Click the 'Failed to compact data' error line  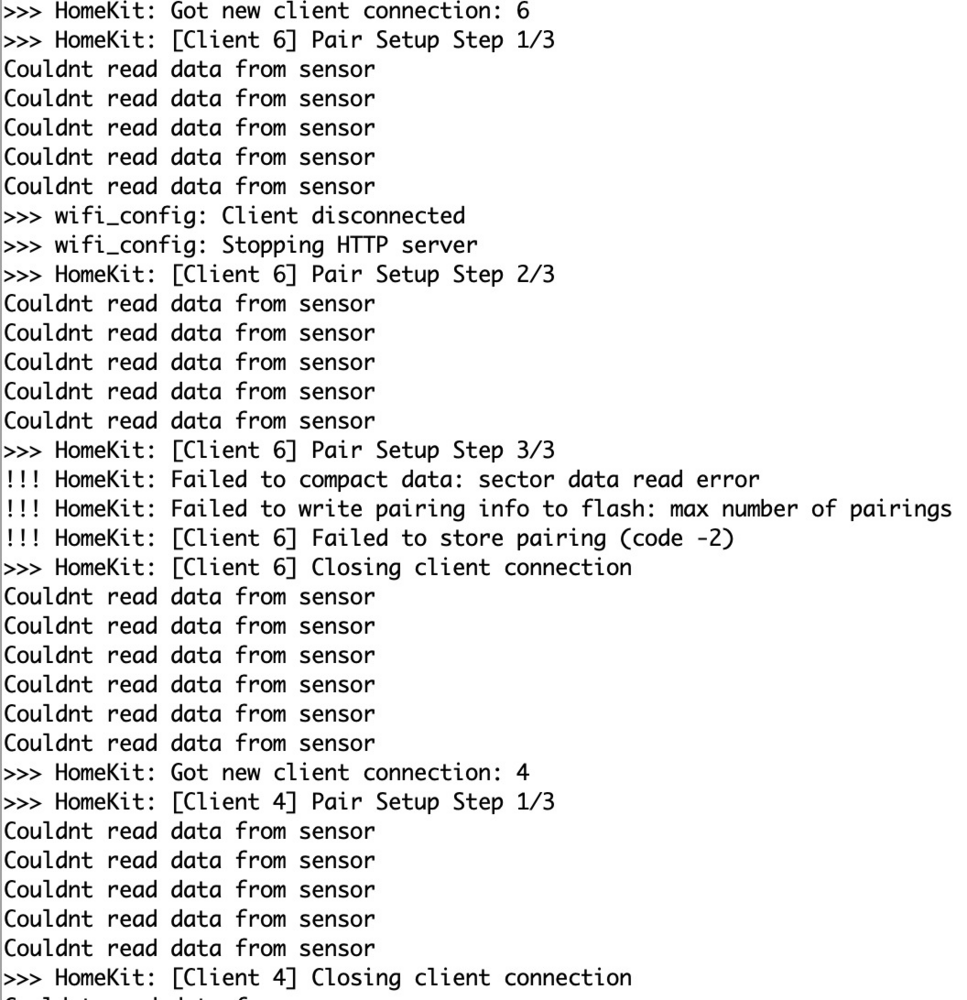point(382,480)
